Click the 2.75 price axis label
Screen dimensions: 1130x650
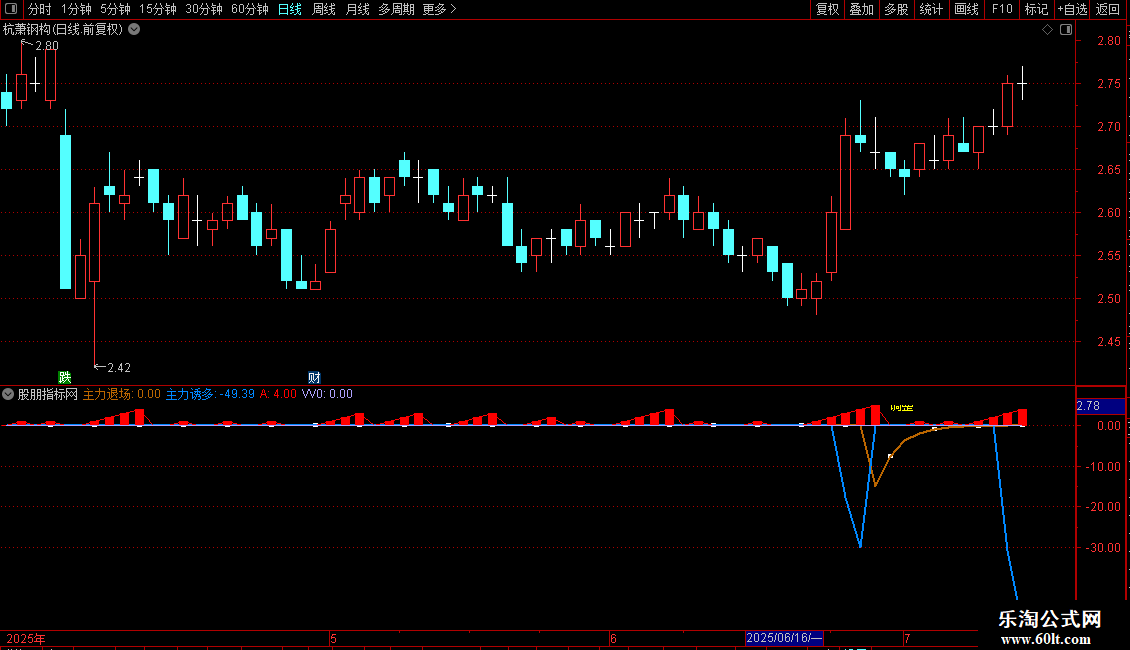click(x=1108, y=84)
